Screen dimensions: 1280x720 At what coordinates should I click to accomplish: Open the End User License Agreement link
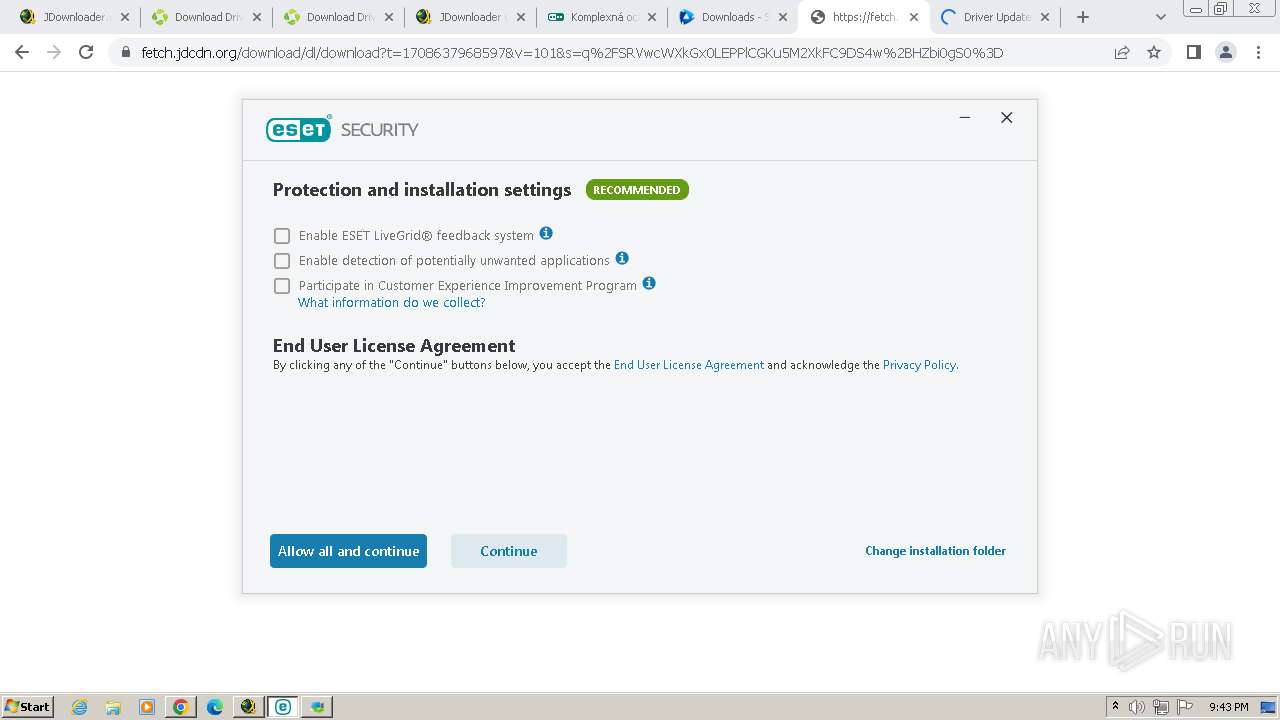688,365
